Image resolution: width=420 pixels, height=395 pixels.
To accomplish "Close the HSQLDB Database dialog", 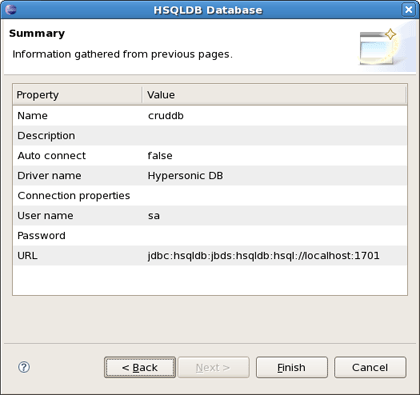I will (x=408, y=9).
